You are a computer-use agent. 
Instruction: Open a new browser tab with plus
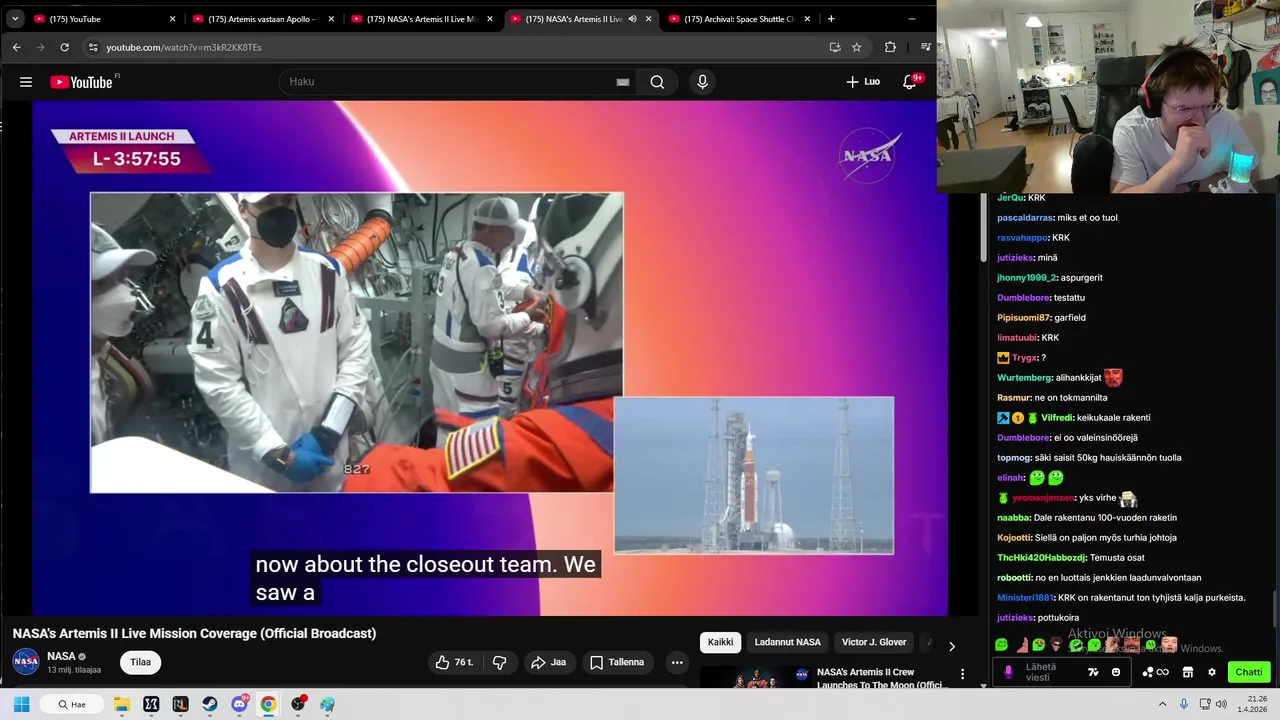(830, 19)
